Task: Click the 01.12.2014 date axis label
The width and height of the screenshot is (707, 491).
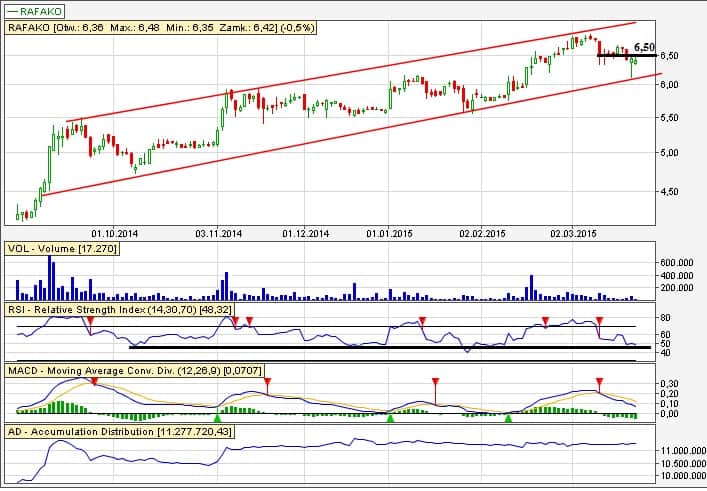Action: click(305, 234)
